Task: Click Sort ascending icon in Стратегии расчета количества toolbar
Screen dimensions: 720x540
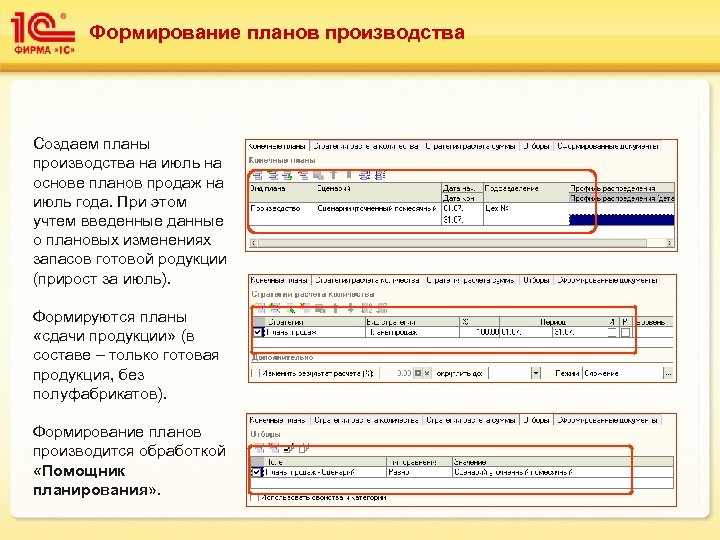Action: coord(366,309)
